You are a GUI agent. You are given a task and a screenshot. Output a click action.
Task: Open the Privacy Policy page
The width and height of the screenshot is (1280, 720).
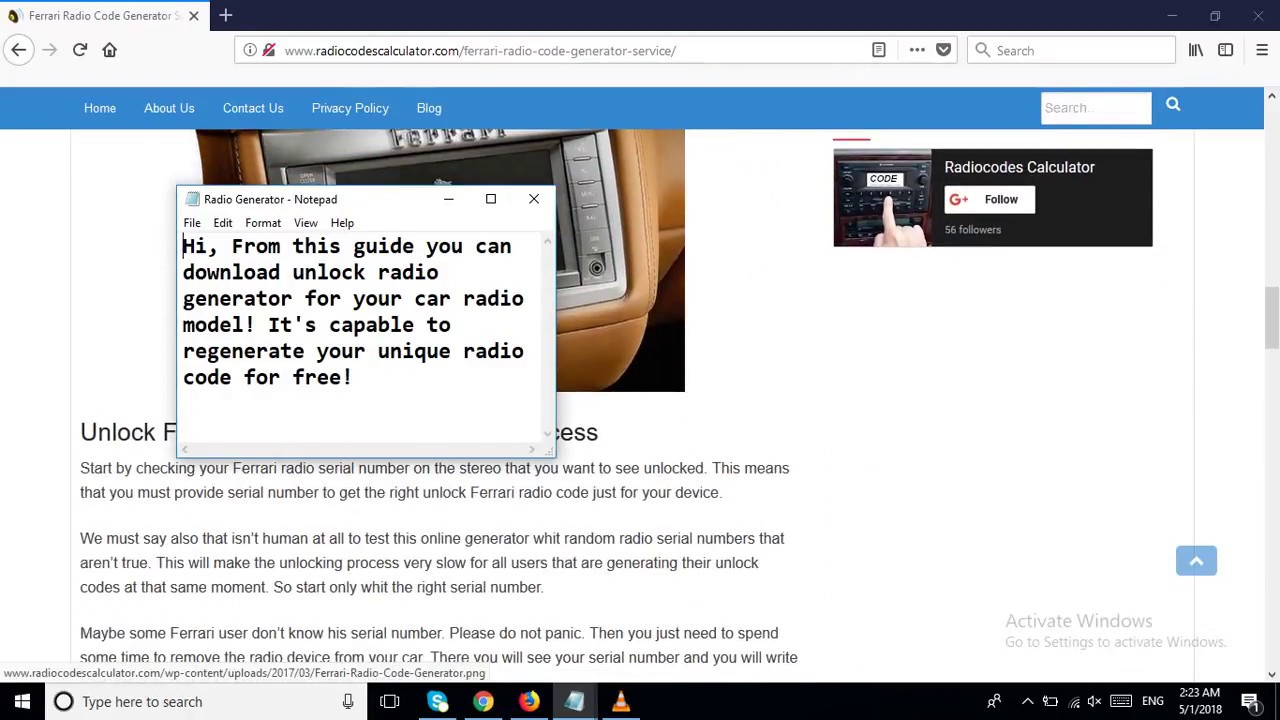click(x=350, y=108)
